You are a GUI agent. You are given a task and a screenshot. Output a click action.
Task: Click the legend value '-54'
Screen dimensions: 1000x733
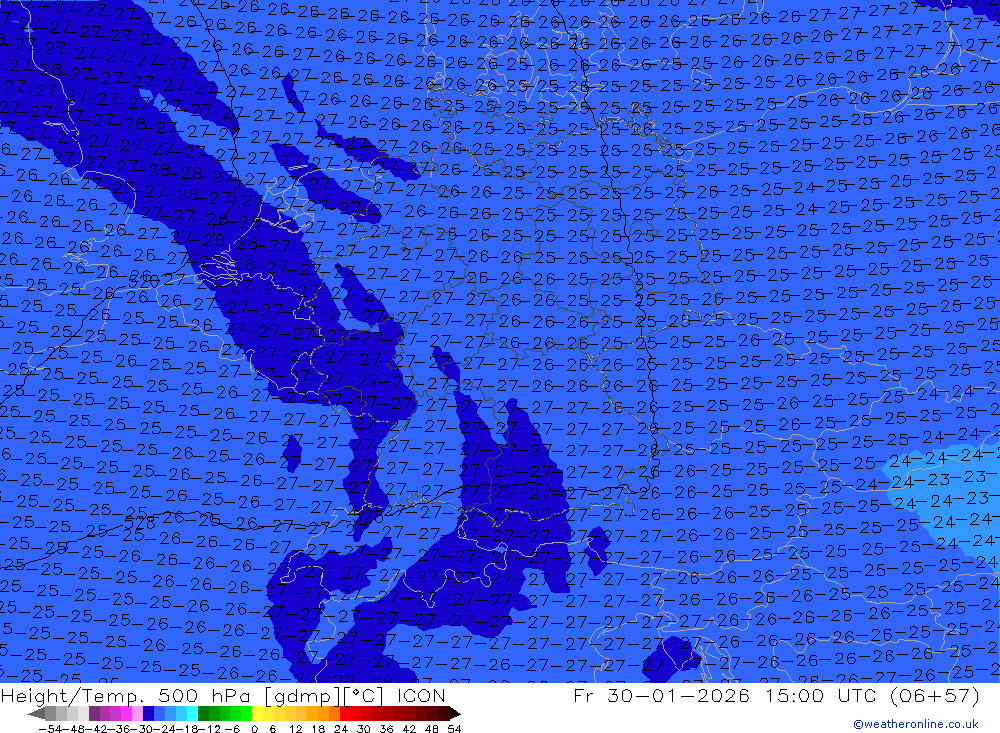click(48, 729)
